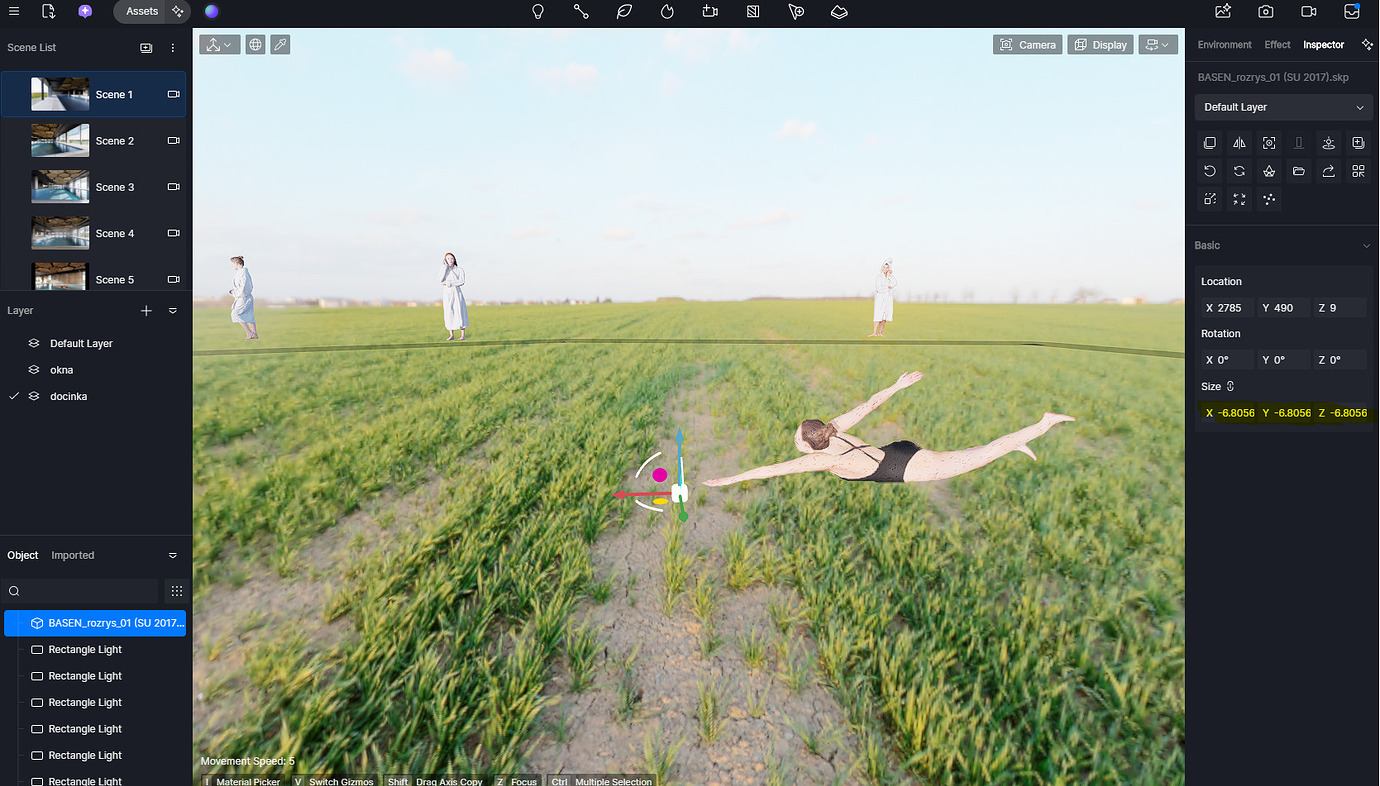1380x786 pixels.
Task: Select the BASEN_rozrys_01 object in list
Action: [95, 623]
